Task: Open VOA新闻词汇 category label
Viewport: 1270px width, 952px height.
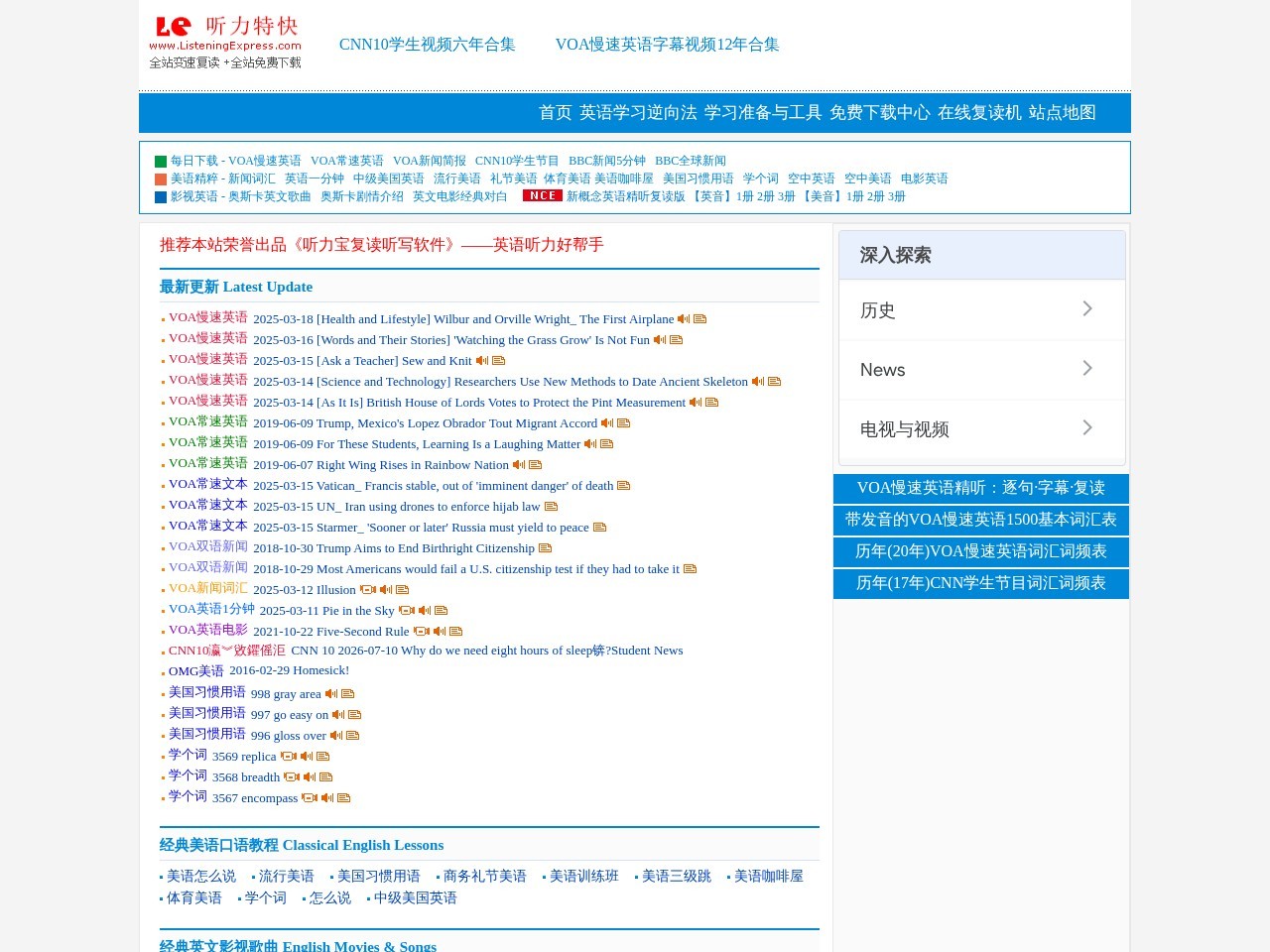Action: coord(208,588)
